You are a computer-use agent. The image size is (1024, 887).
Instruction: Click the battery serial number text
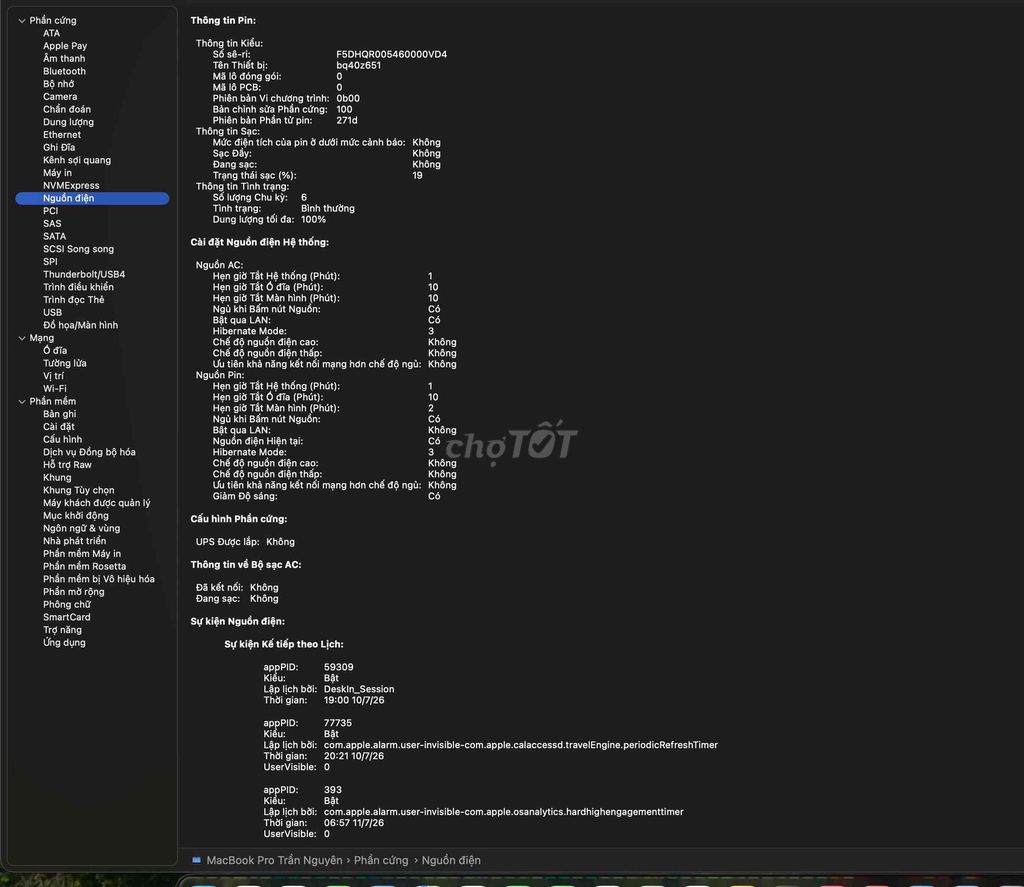click(x=391, y=54)
